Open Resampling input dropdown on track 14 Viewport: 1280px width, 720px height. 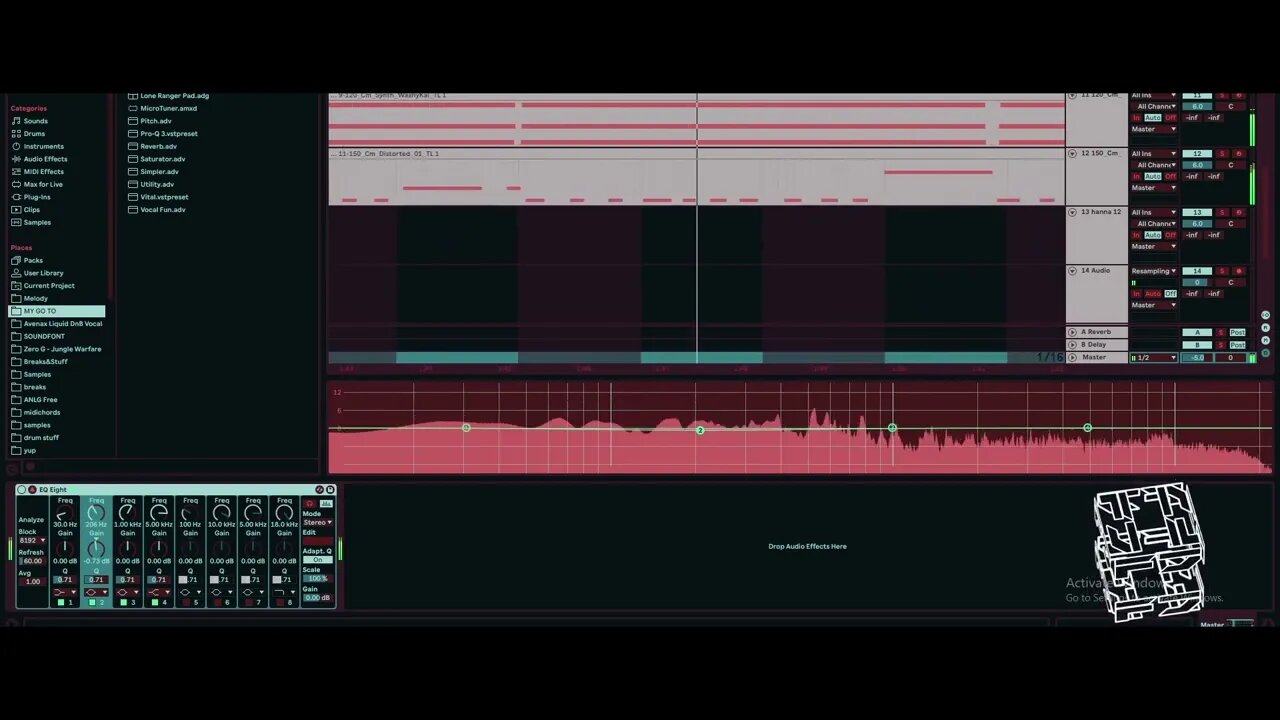pyautogui.click(x=1154, y=271)
